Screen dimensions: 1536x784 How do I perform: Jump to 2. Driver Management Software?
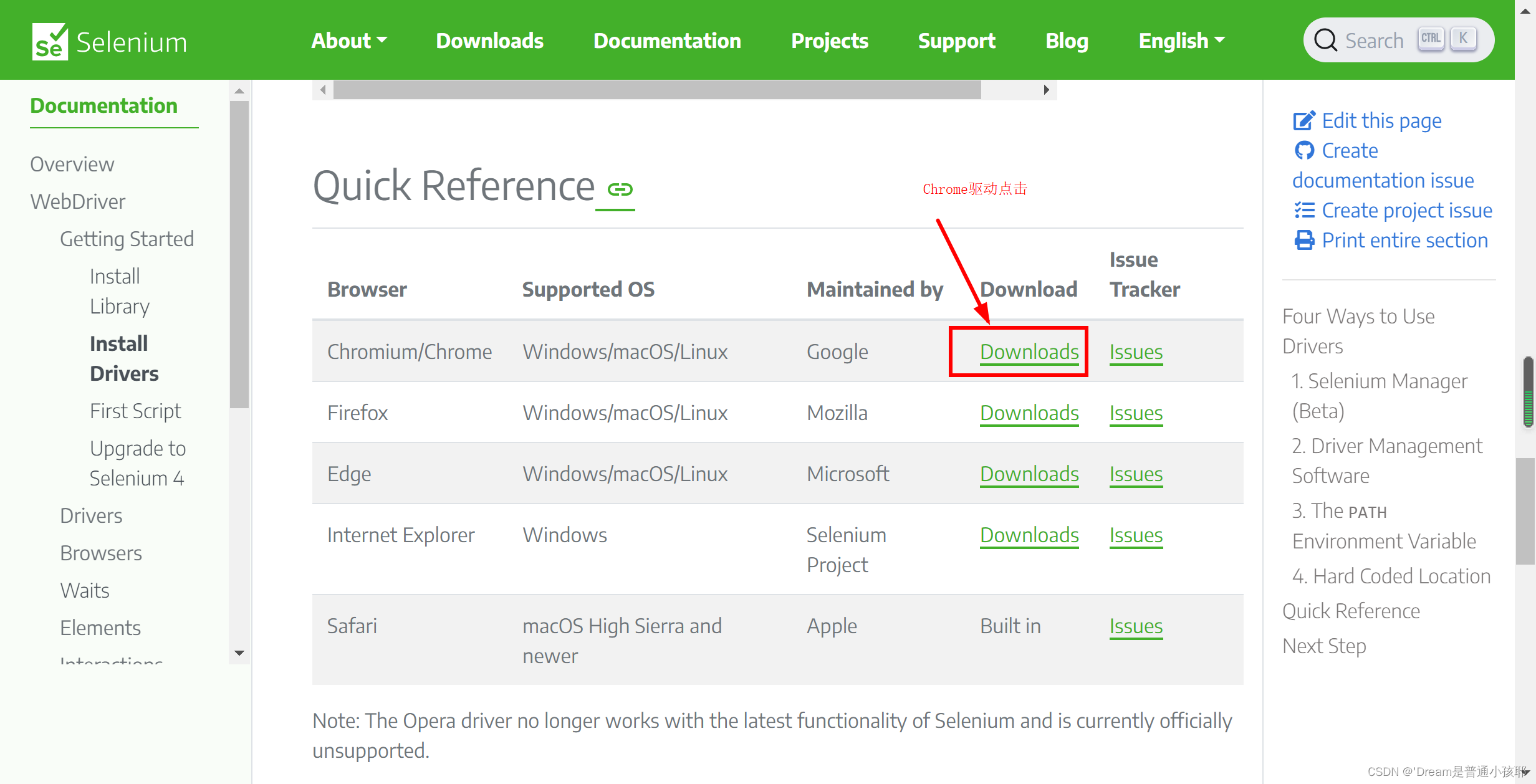pos(1387,461)
